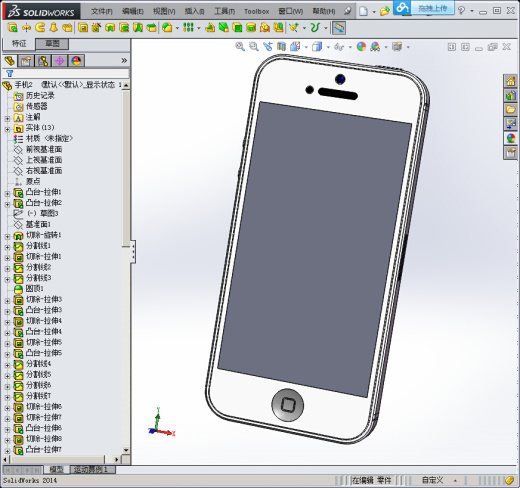The width and height of the screenshot is (520, 488).
Task: Click the New document icon
Action: (x=363, y=11)
